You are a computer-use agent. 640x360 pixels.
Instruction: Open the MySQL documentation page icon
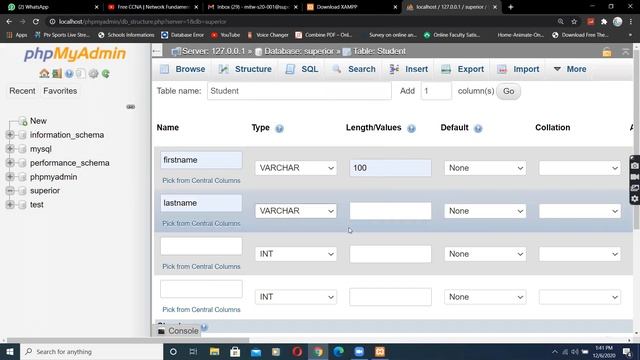coord(81,73)
